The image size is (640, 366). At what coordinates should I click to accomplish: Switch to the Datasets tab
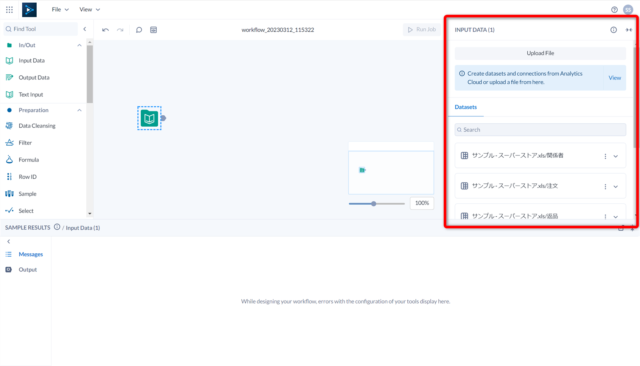[x=466, y=107]
